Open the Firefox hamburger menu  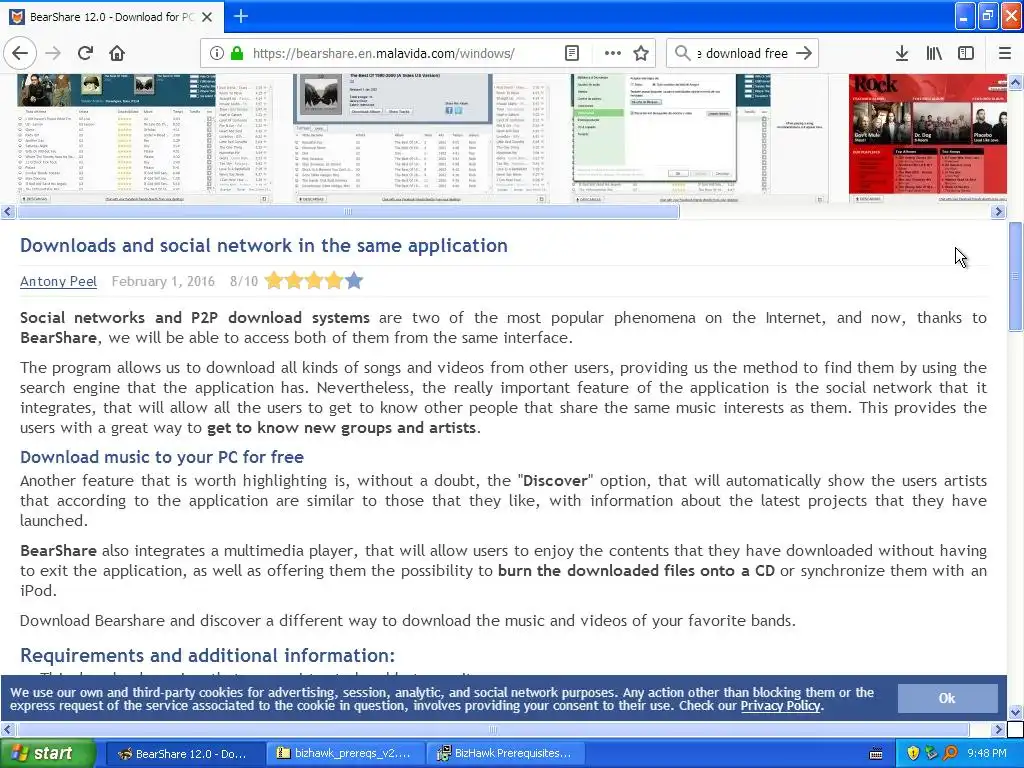tap(1005, 53)
